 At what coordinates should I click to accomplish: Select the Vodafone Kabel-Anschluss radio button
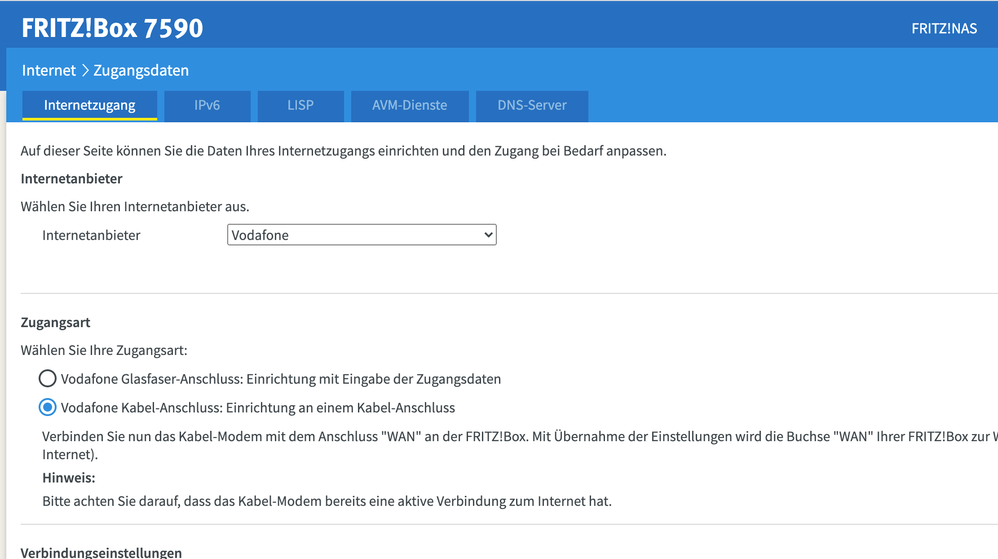click(x=47, y=407)
